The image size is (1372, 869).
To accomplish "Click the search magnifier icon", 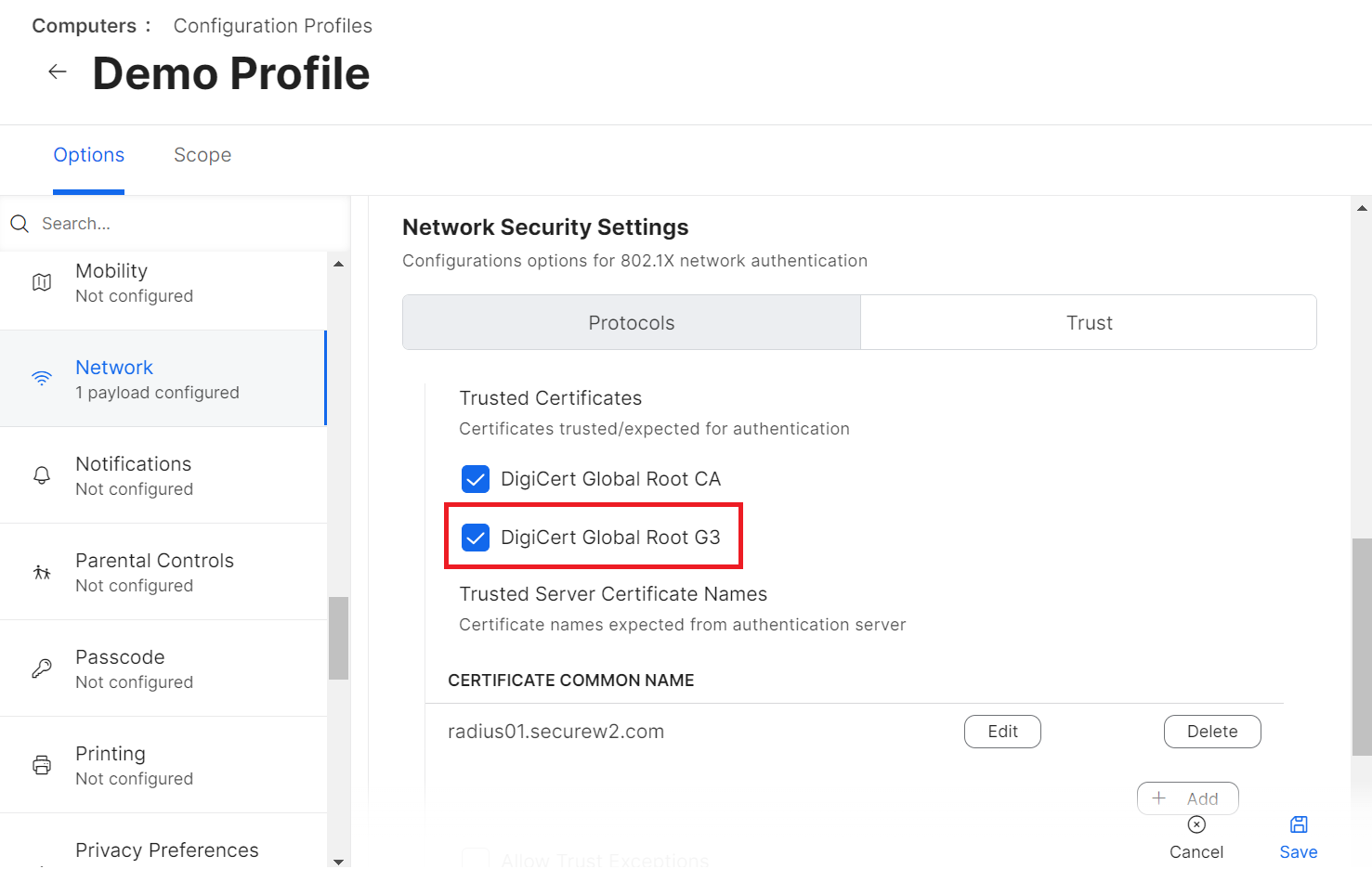I will tap(20, 224).
